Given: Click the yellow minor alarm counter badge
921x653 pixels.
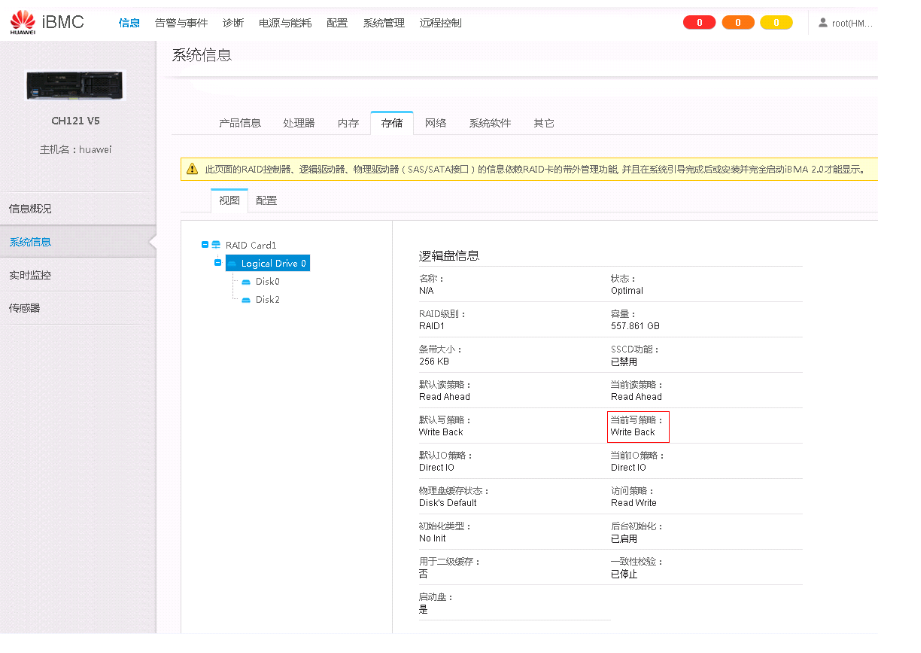Looking at the screenshot, I should coord(776,22).
